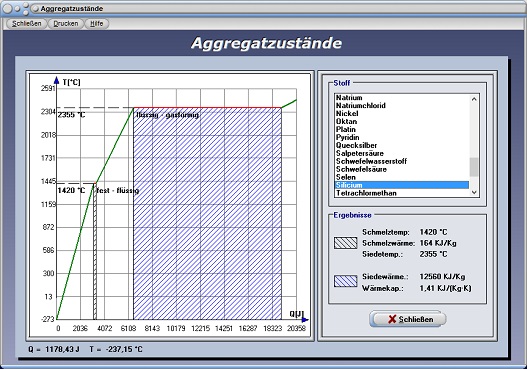Click the Siedetemp value 2355 °C
Viewport: 527px width, 369px height.
[x=434, y=254]
